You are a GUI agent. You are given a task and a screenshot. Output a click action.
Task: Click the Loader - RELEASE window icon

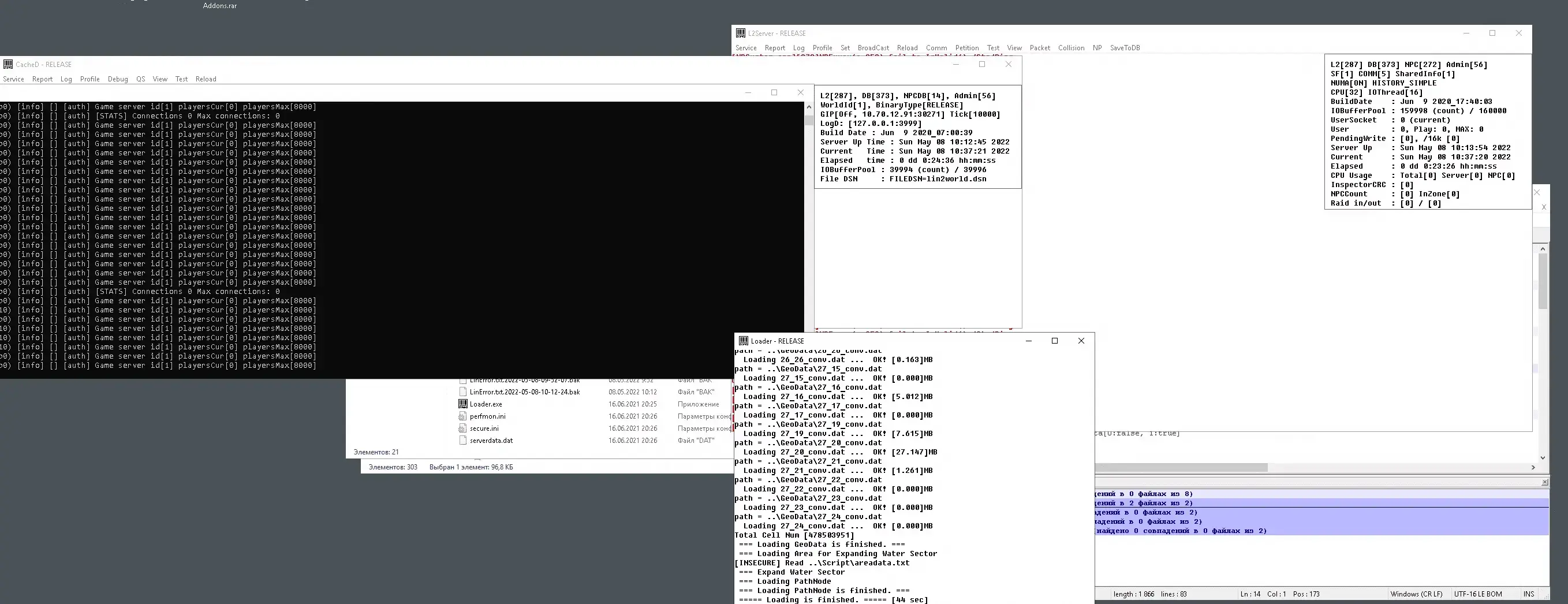743,341
